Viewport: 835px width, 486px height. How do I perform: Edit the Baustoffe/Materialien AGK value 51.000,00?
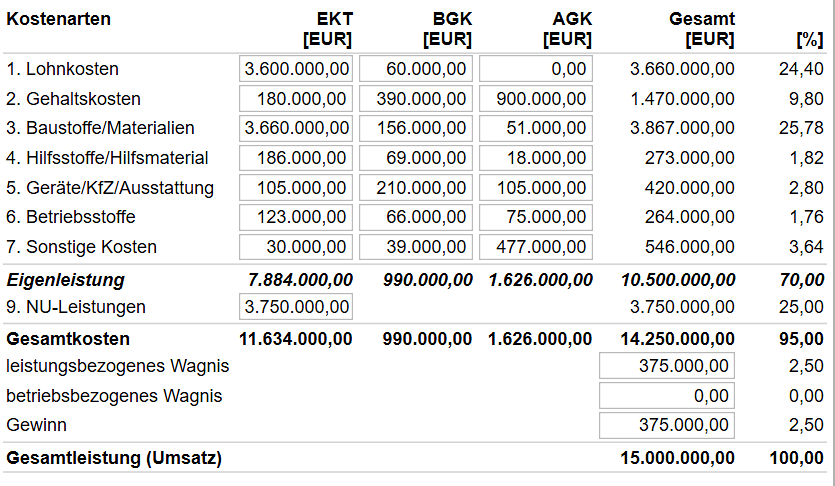[x=536, y=128]
